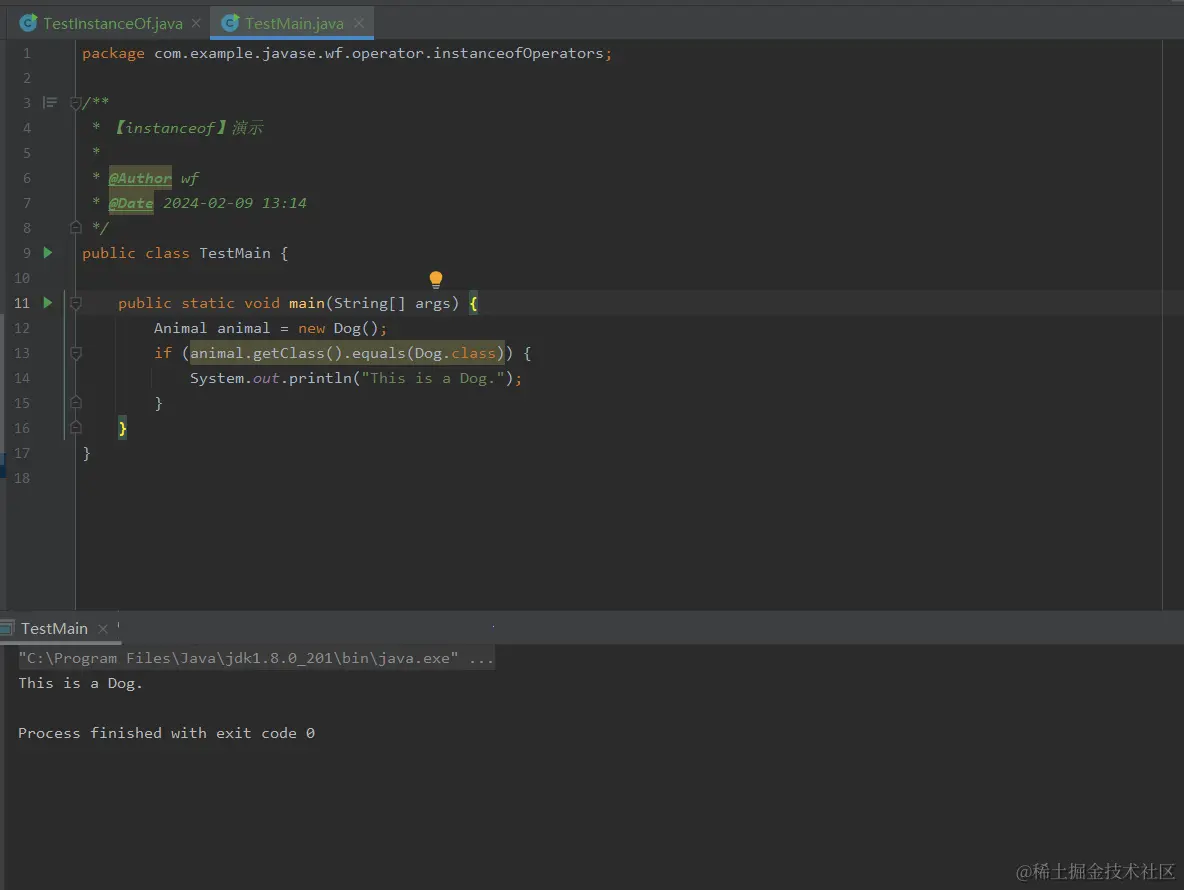Click the @Author tag in the Javadoc
Screen dimensions: 1184x890
pos(140,178)
